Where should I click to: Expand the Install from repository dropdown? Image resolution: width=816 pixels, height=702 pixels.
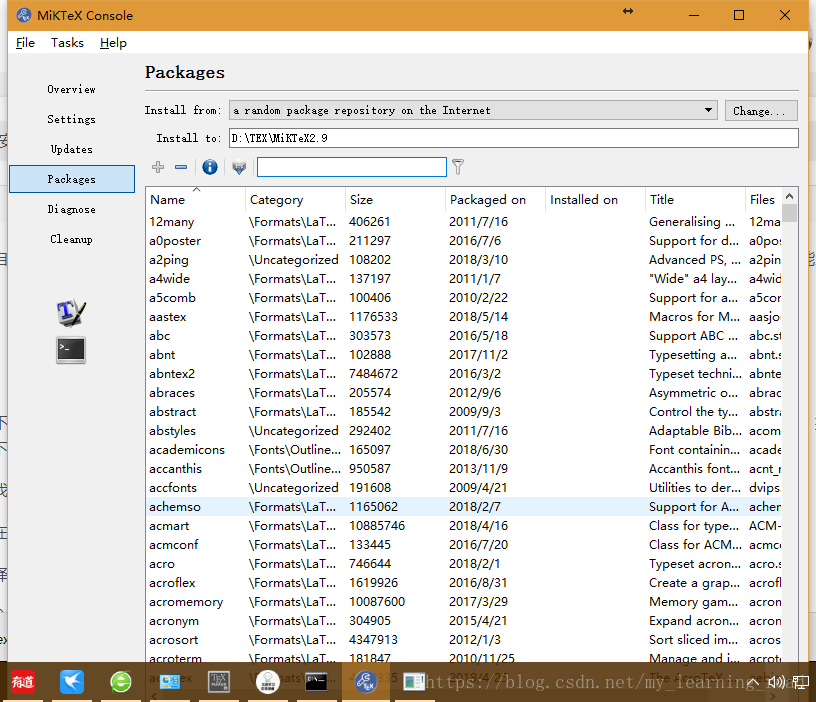(473, 110)
